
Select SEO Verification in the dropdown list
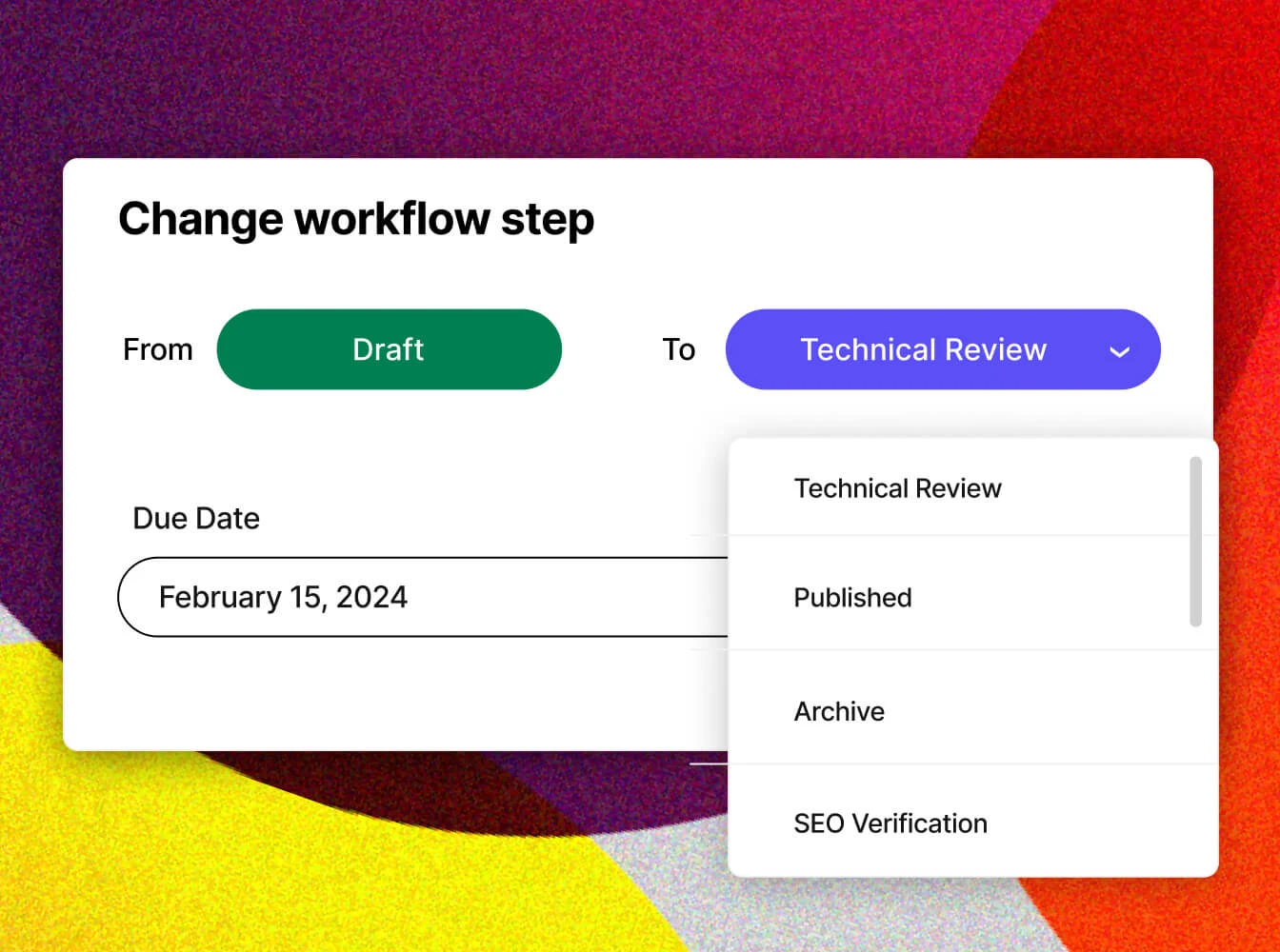890,823
